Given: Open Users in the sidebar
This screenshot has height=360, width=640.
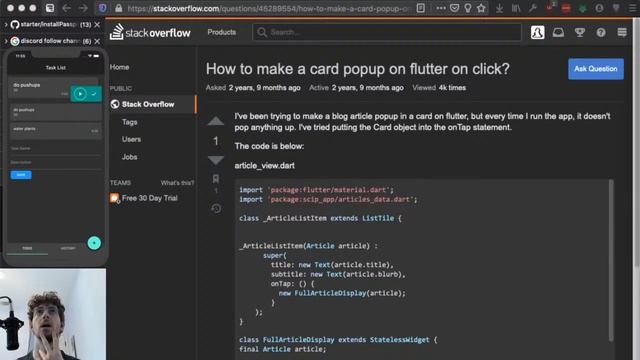Looking at the screenshot, I should pyautogui.click(x=131, y=139).
